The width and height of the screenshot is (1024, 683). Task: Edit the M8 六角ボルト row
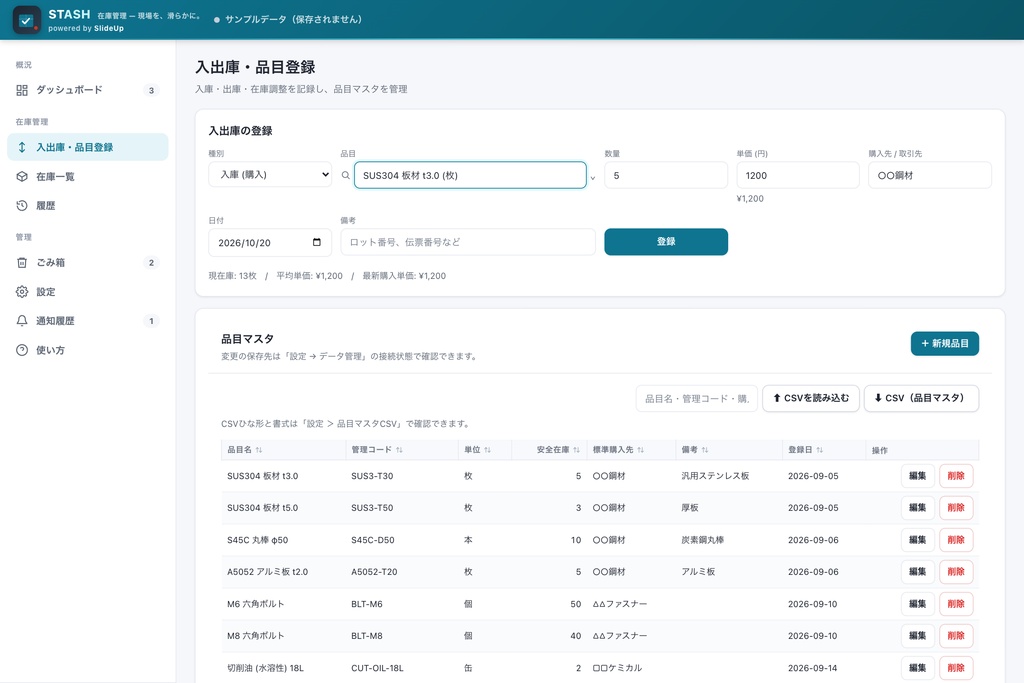918,635
